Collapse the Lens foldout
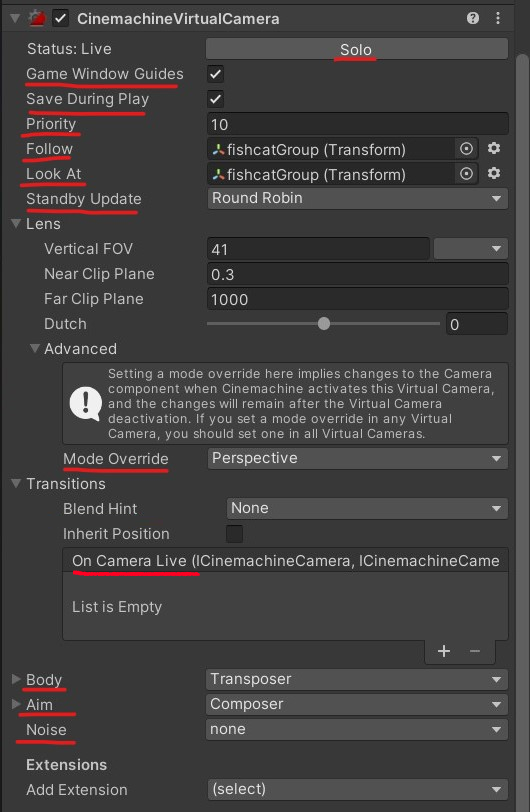Viewport: 530px width, 812px height. (16, 224)
